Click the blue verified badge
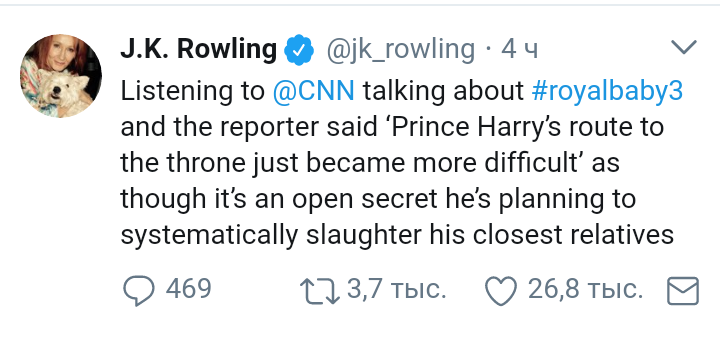Screen dimensions: 720x363 click(299, 50)
